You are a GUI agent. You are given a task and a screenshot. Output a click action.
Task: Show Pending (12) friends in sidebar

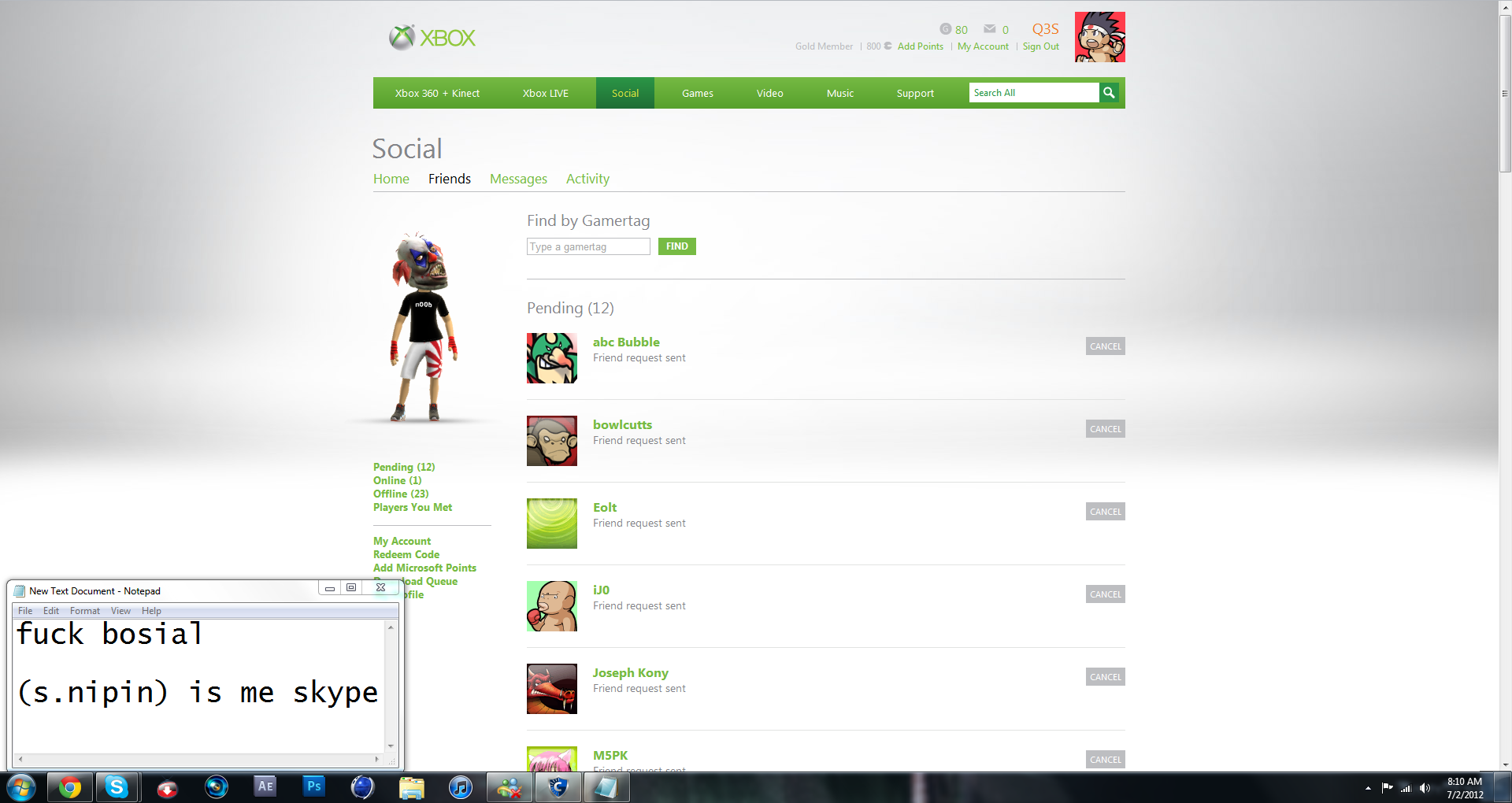(x=404, y=467)
